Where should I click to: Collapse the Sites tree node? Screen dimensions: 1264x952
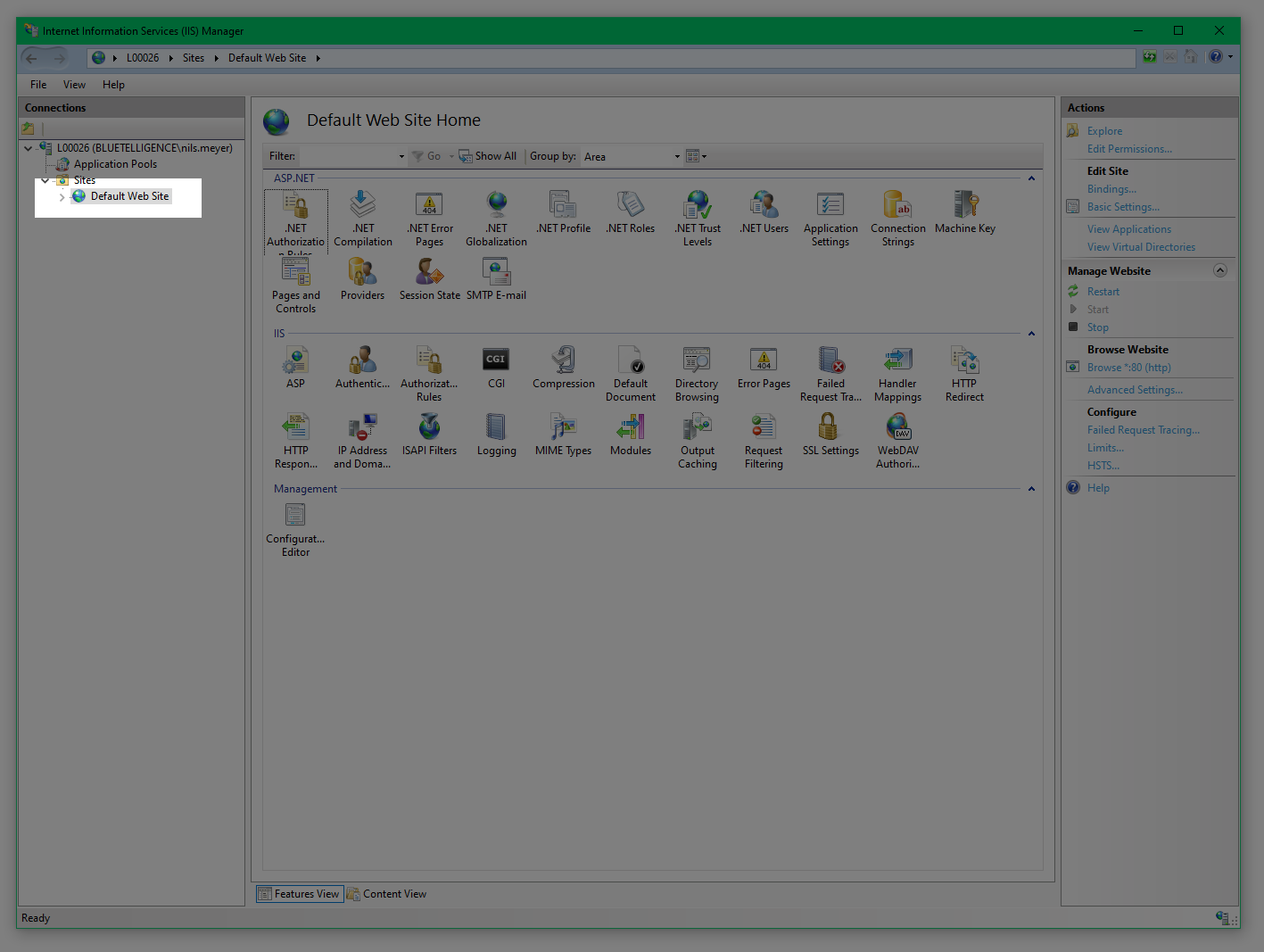45,180
